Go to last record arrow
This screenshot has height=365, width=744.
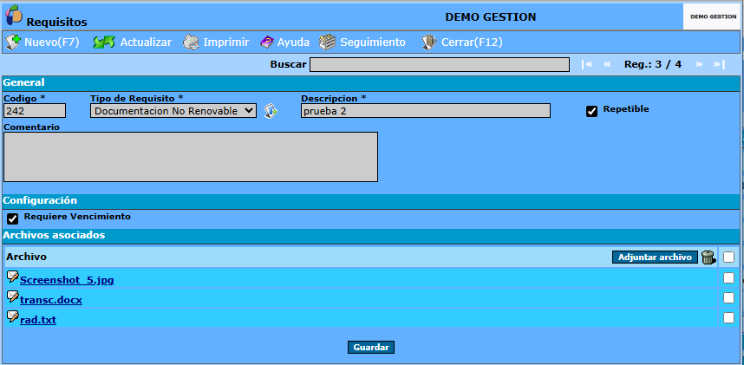[719, 64]
